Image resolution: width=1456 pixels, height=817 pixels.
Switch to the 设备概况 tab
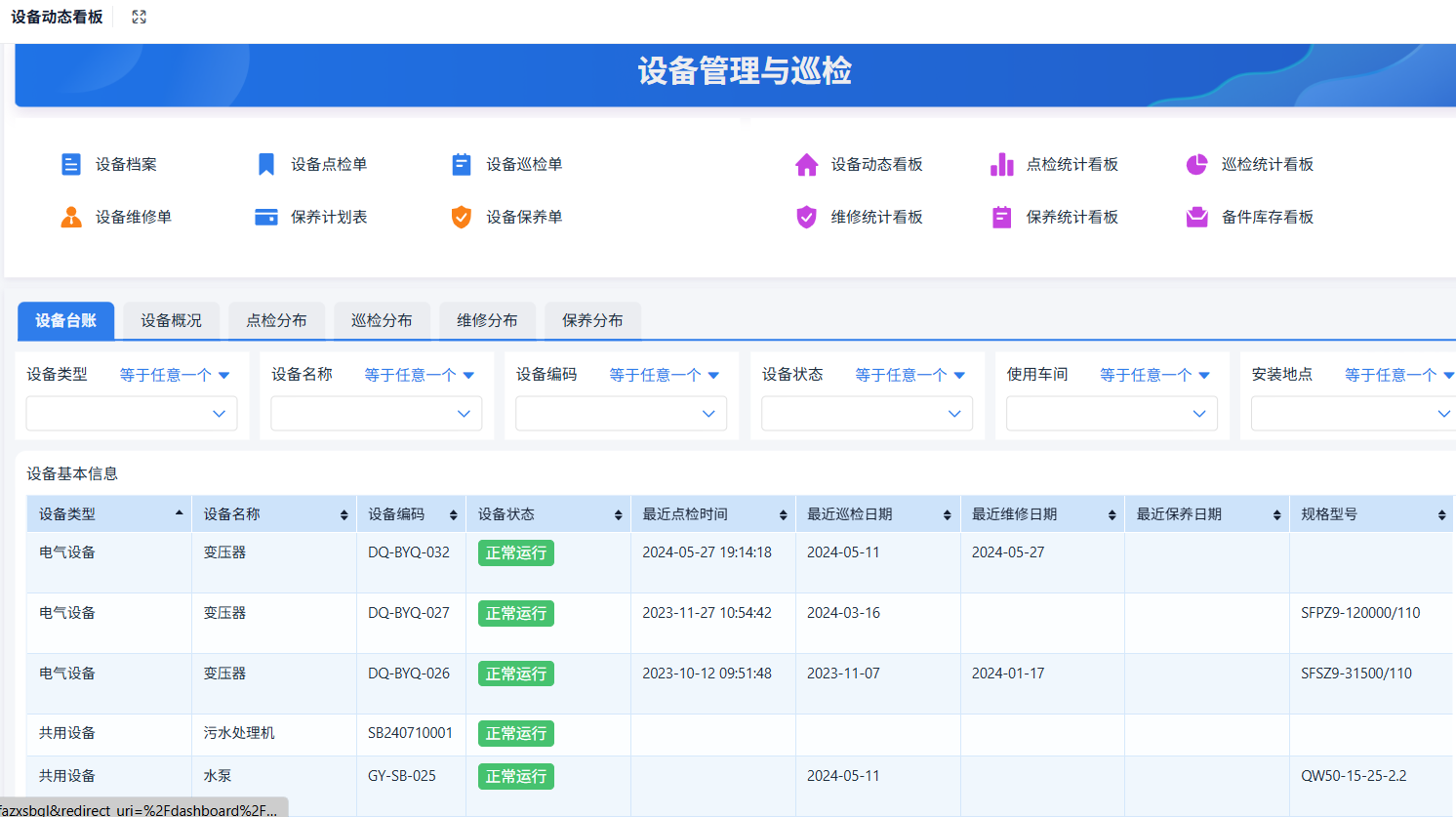click(x=171, y=320)
